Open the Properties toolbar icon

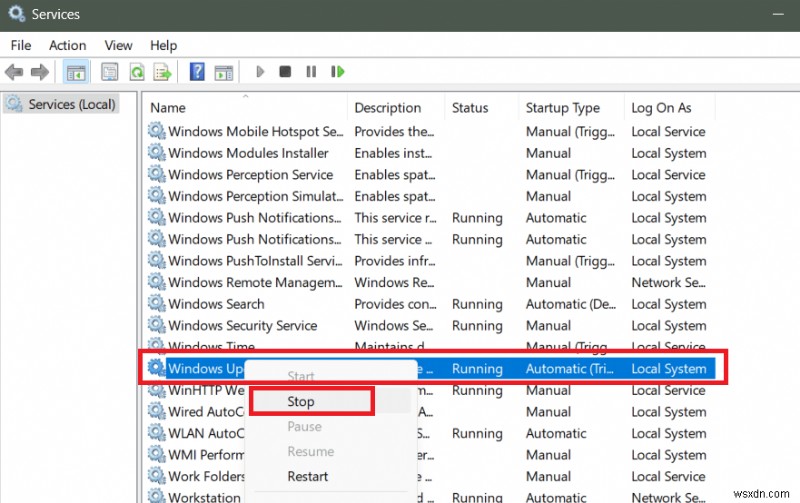point(110,72)
